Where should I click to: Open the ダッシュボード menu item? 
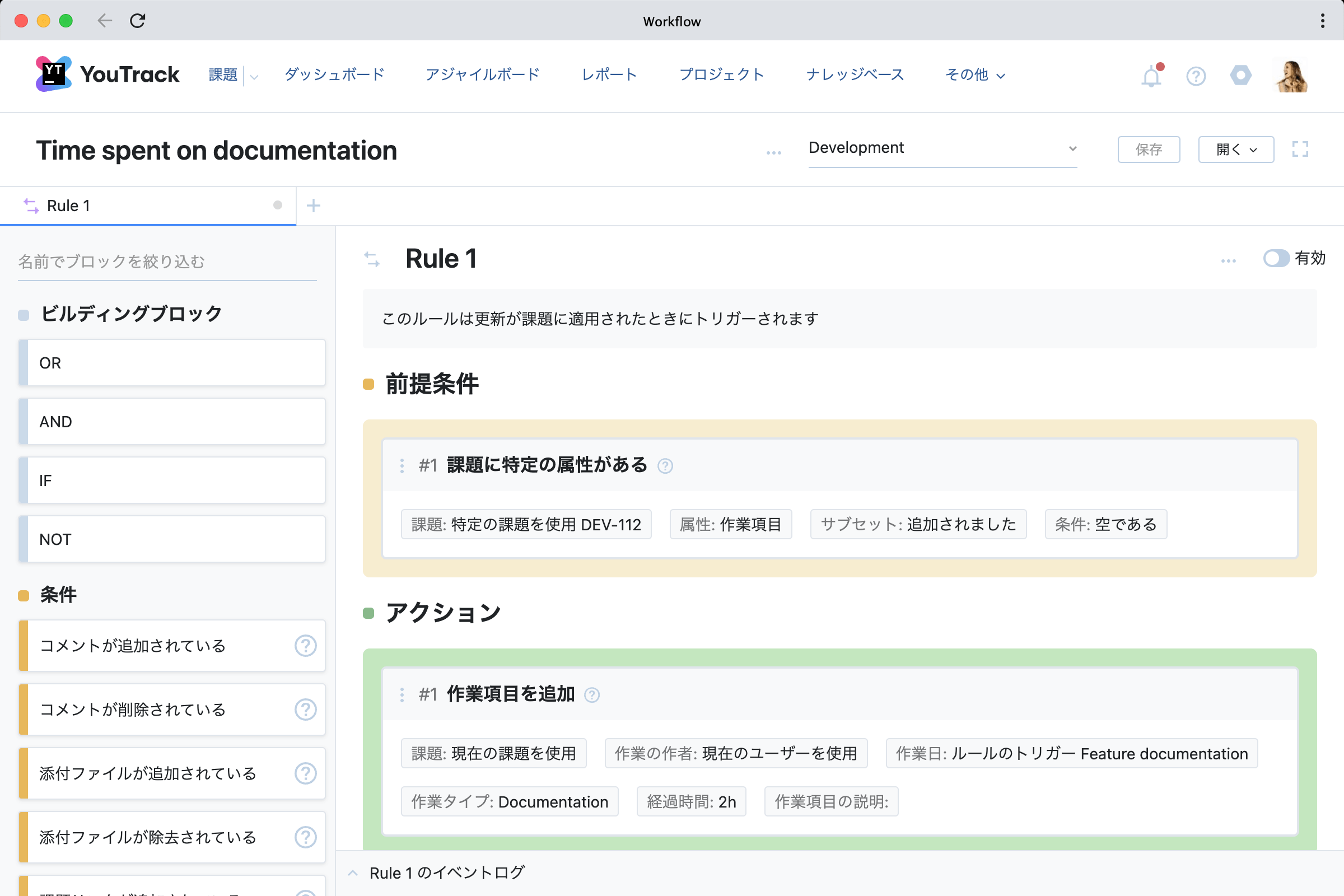334,74
